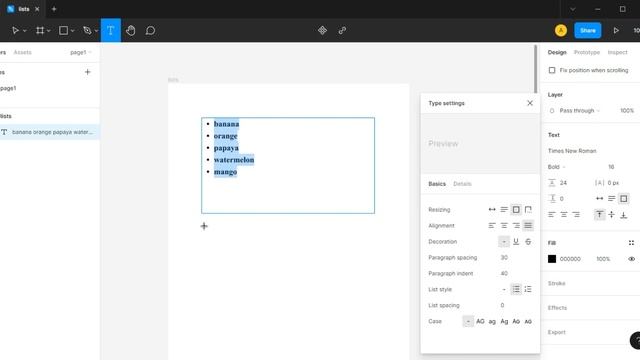Set Resizing to auto width in Type settings
Image resolution: width=640 pixels, height=360 pixels.
[x=492, y=210]
